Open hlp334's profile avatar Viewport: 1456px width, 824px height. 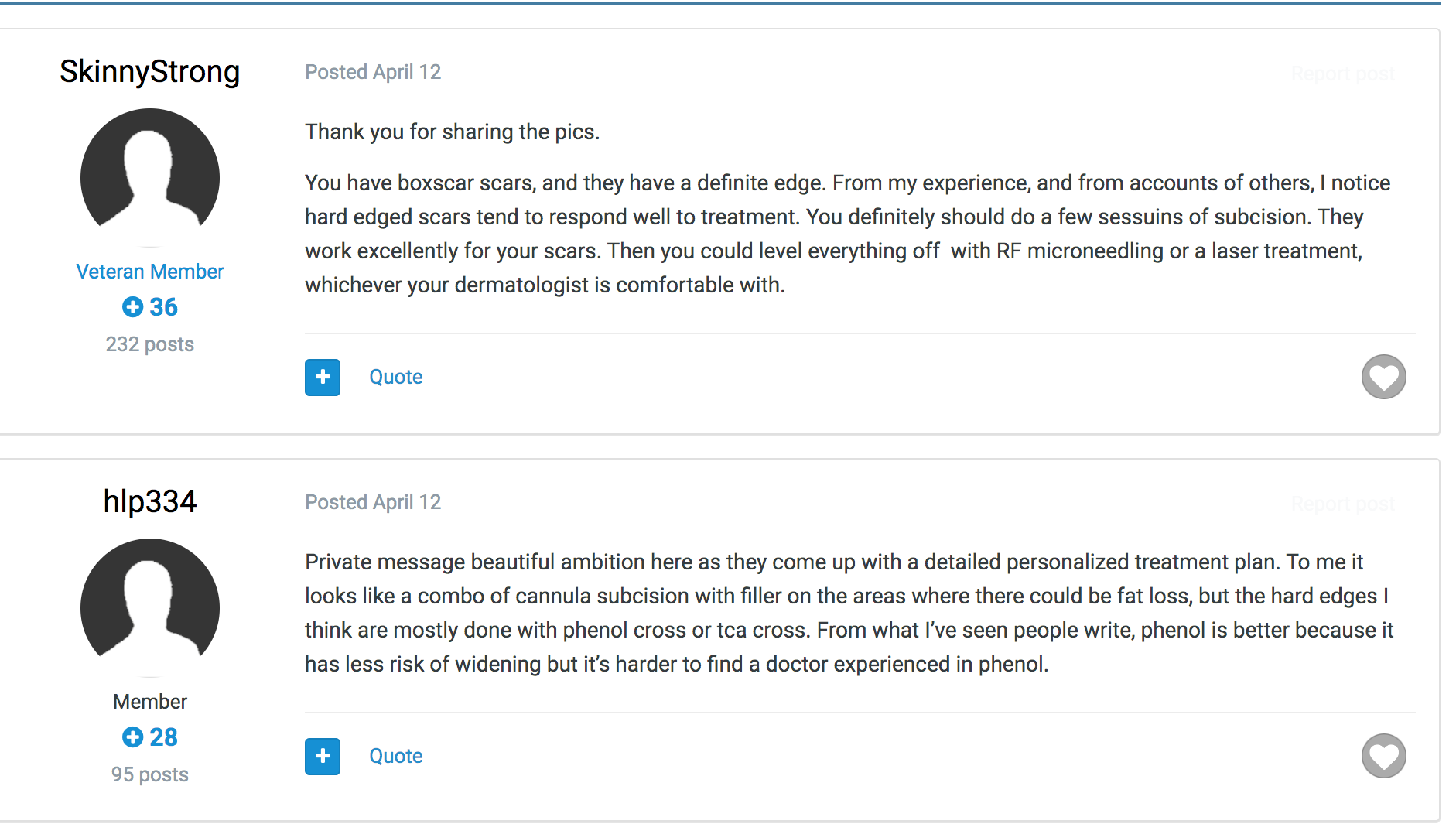(150, 607)
